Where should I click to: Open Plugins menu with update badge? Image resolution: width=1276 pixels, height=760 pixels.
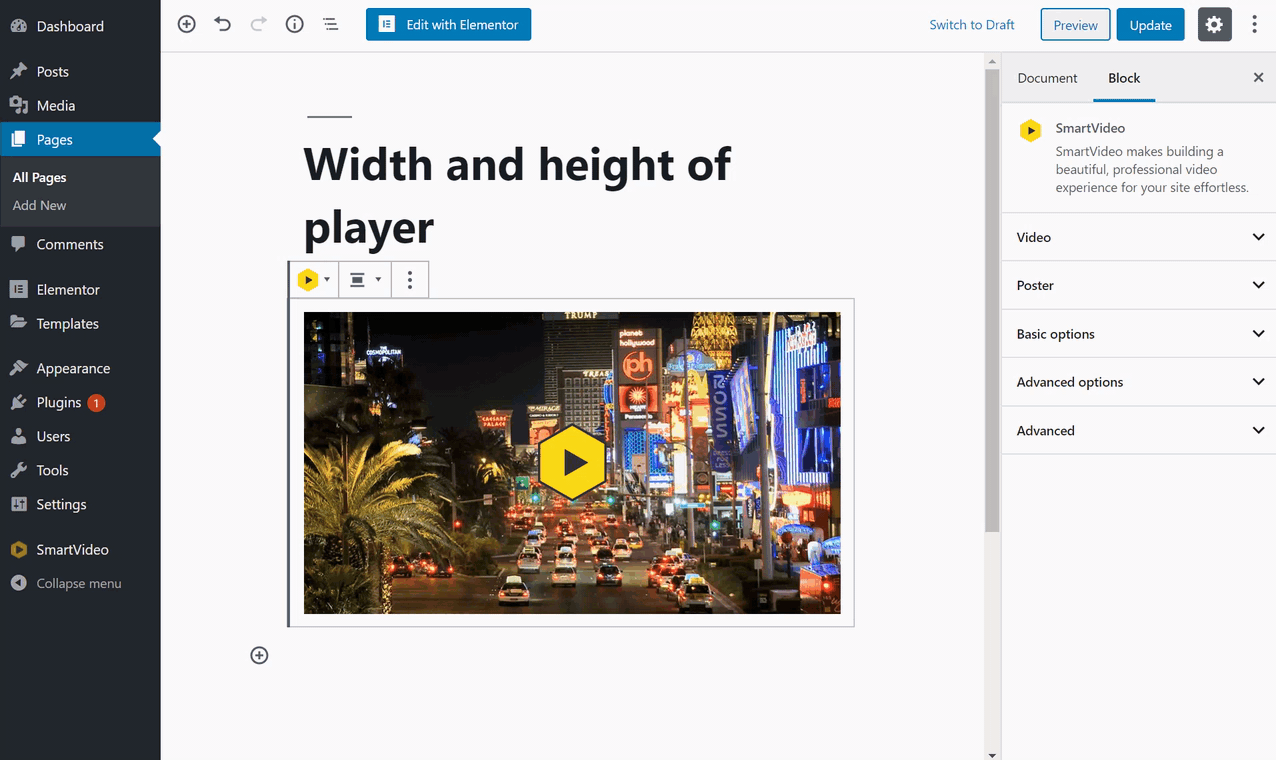point(80,403)
